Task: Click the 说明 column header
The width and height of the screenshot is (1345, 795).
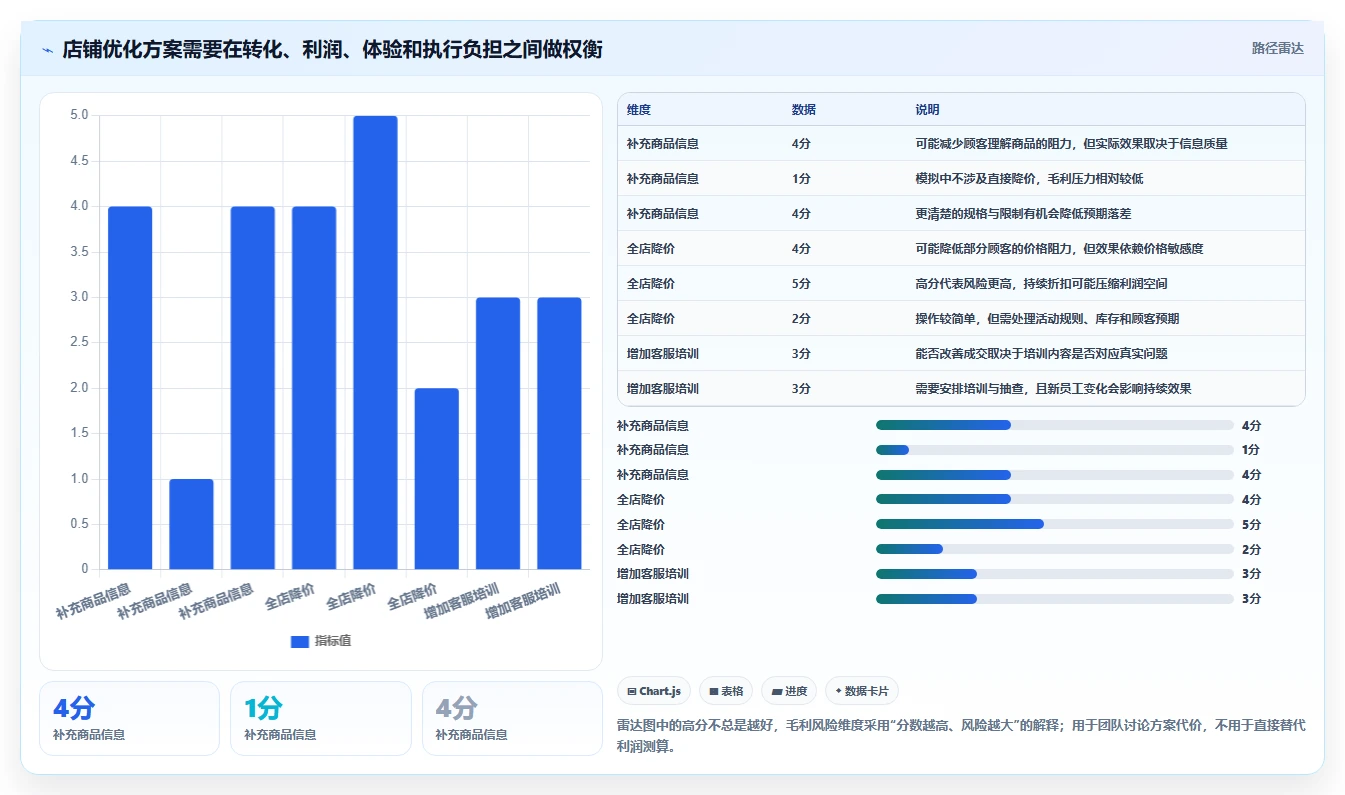Action: [927, 110]
